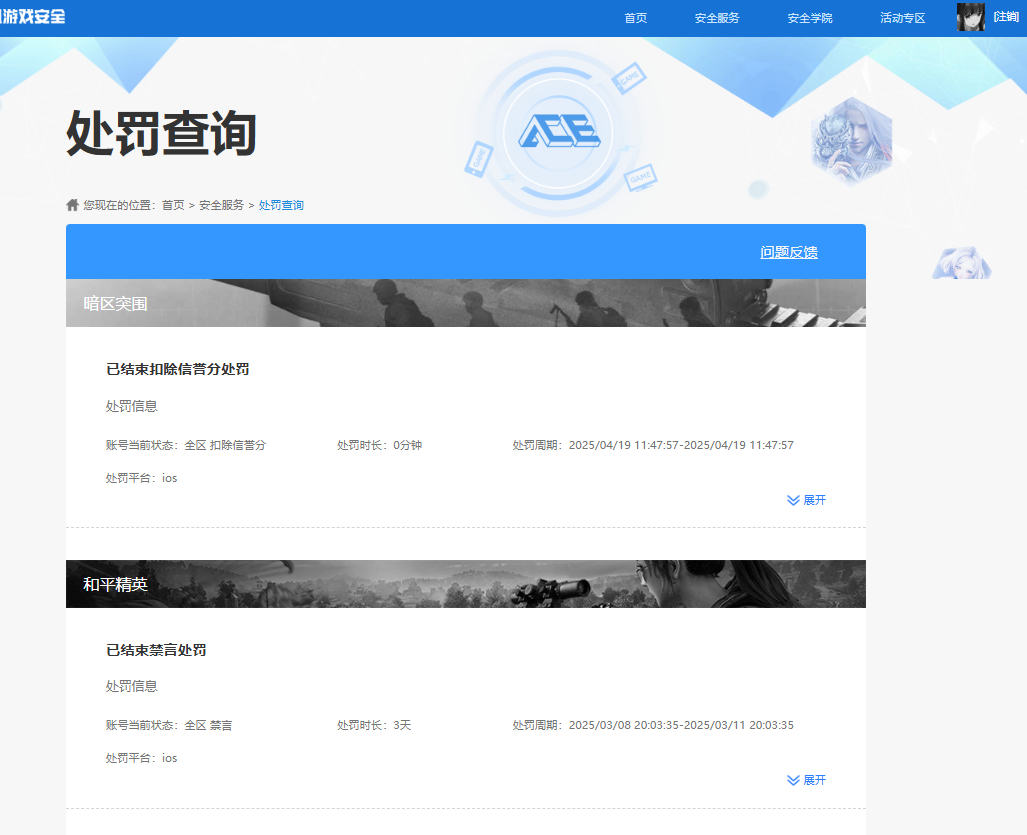Viewport: 1027px width, 835px height.
Task: Click the home icon in the breadcrumb
Action: [72, 205]
